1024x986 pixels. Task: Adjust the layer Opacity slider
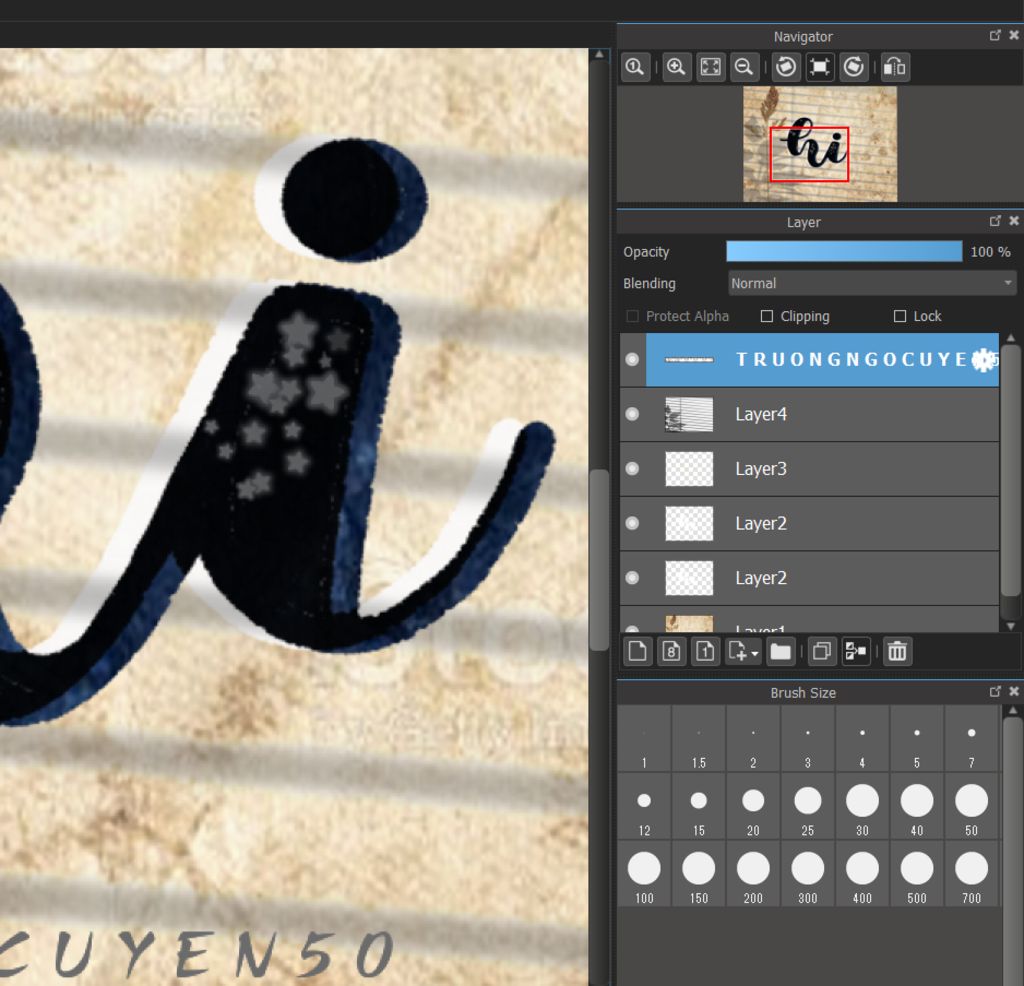coord(844,251)
